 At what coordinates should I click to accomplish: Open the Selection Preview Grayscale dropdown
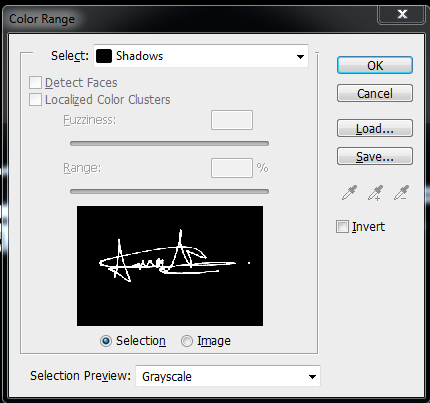(228, 376)
